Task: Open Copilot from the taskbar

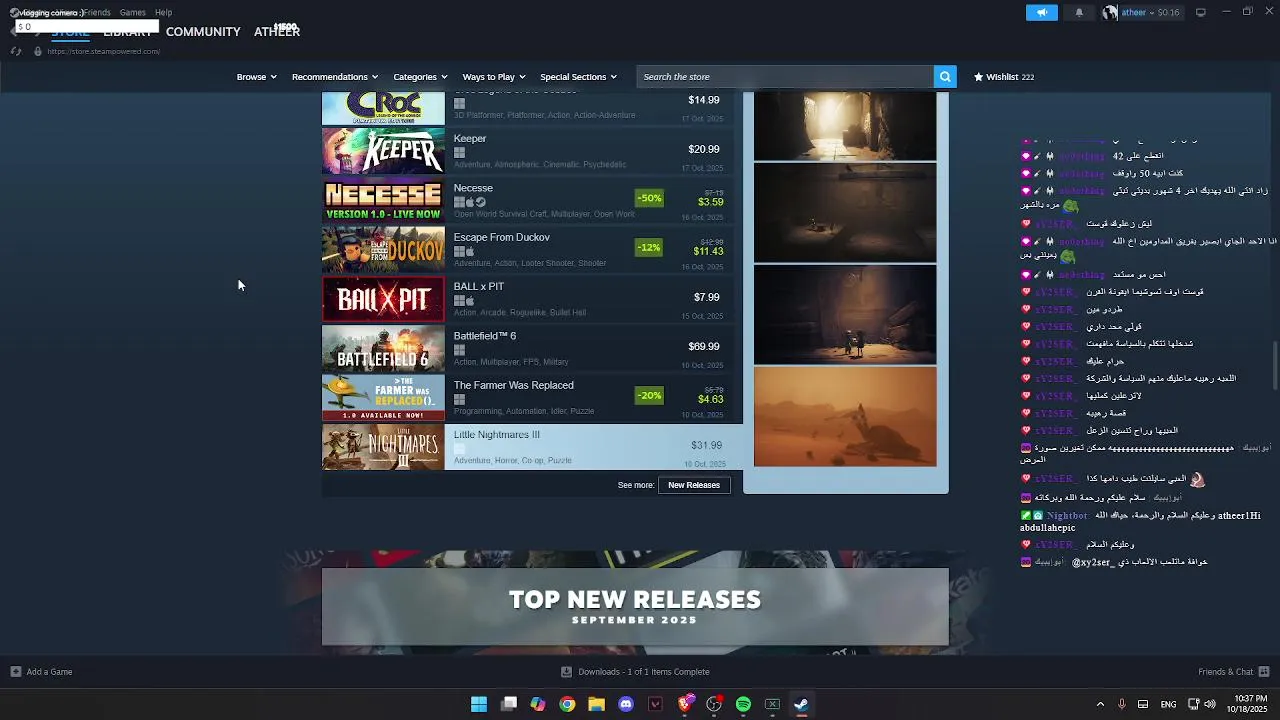Action: (538, 704)
